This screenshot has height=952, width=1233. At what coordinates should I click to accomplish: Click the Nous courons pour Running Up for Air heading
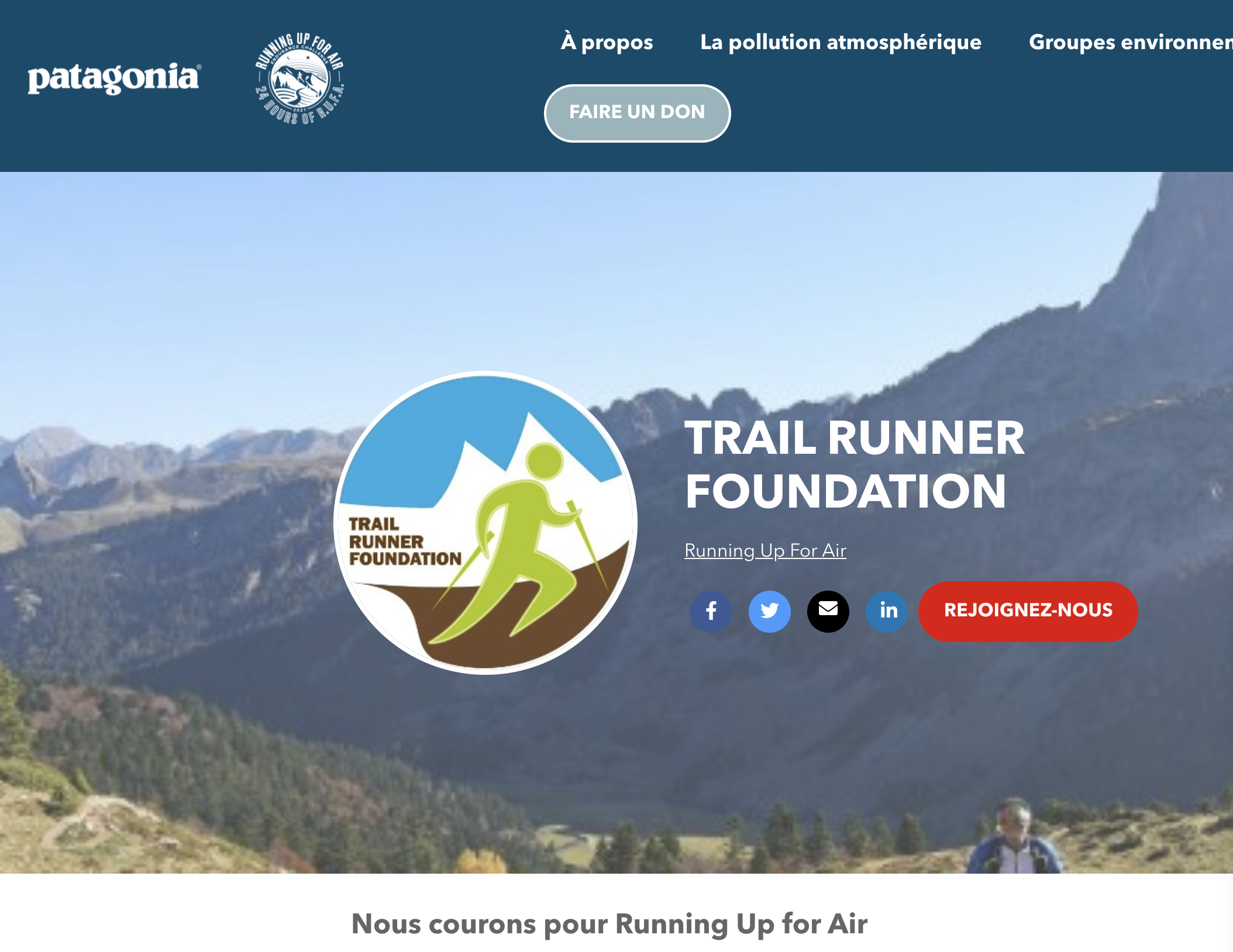609,924
